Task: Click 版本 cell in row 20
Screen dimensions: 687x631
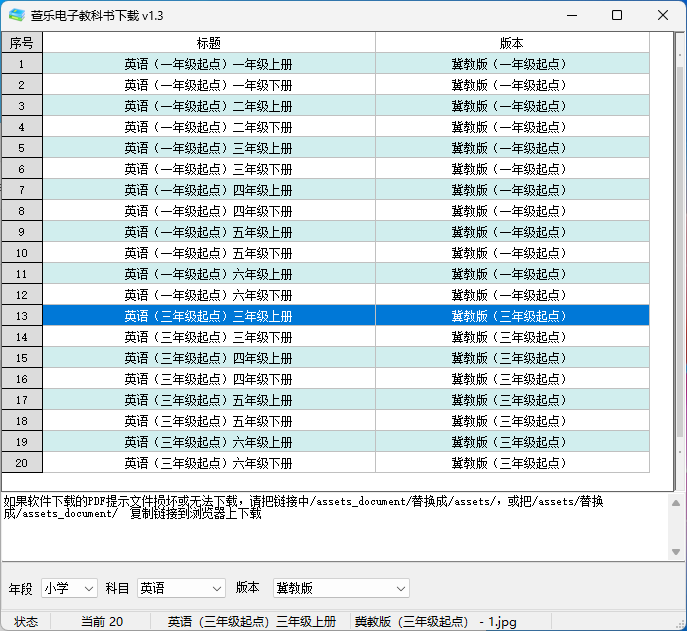Action: [512, 463]
